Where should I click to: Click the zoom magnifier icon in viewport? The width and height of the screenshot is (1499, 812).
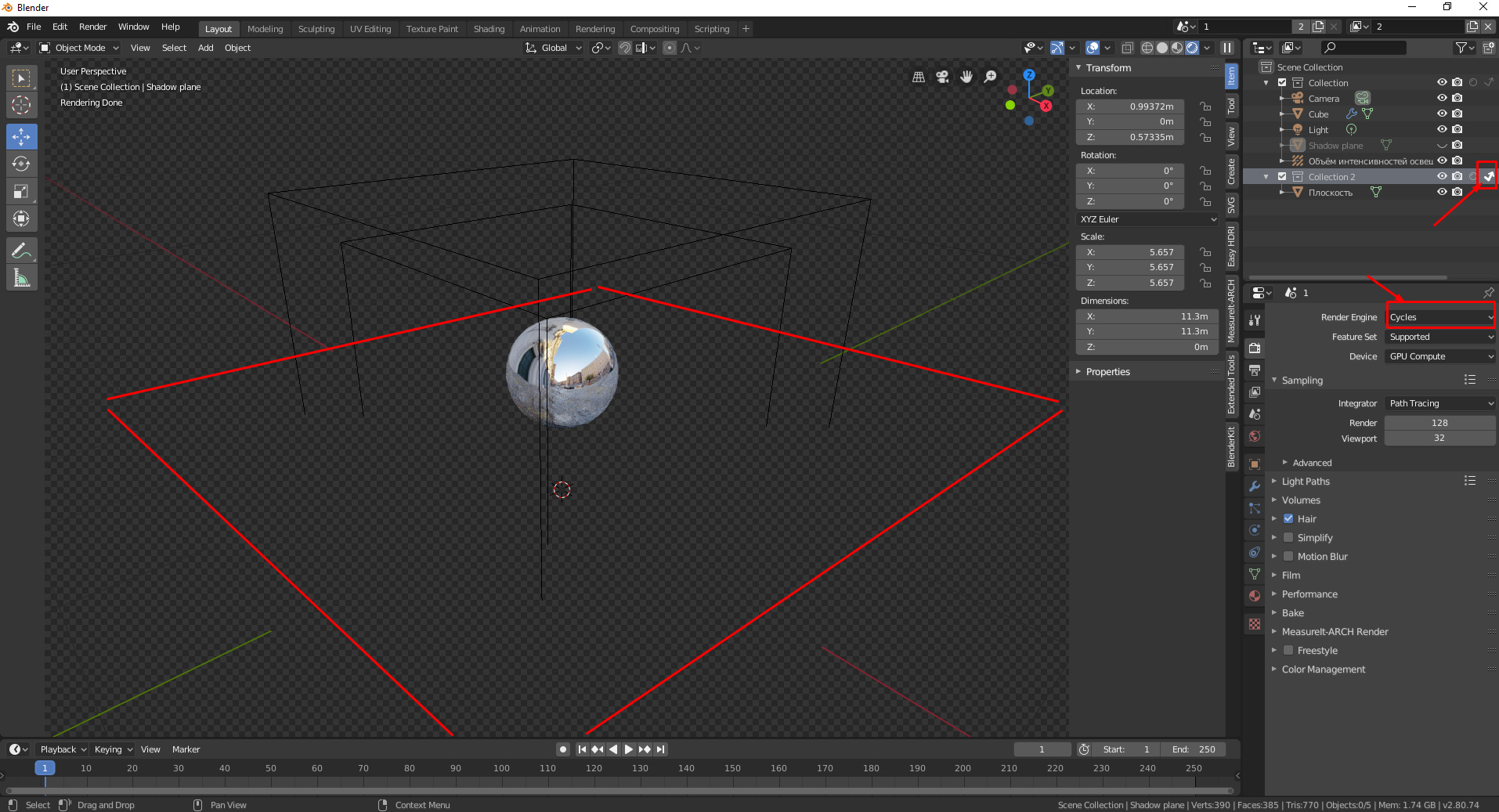(x=990, y=77)
